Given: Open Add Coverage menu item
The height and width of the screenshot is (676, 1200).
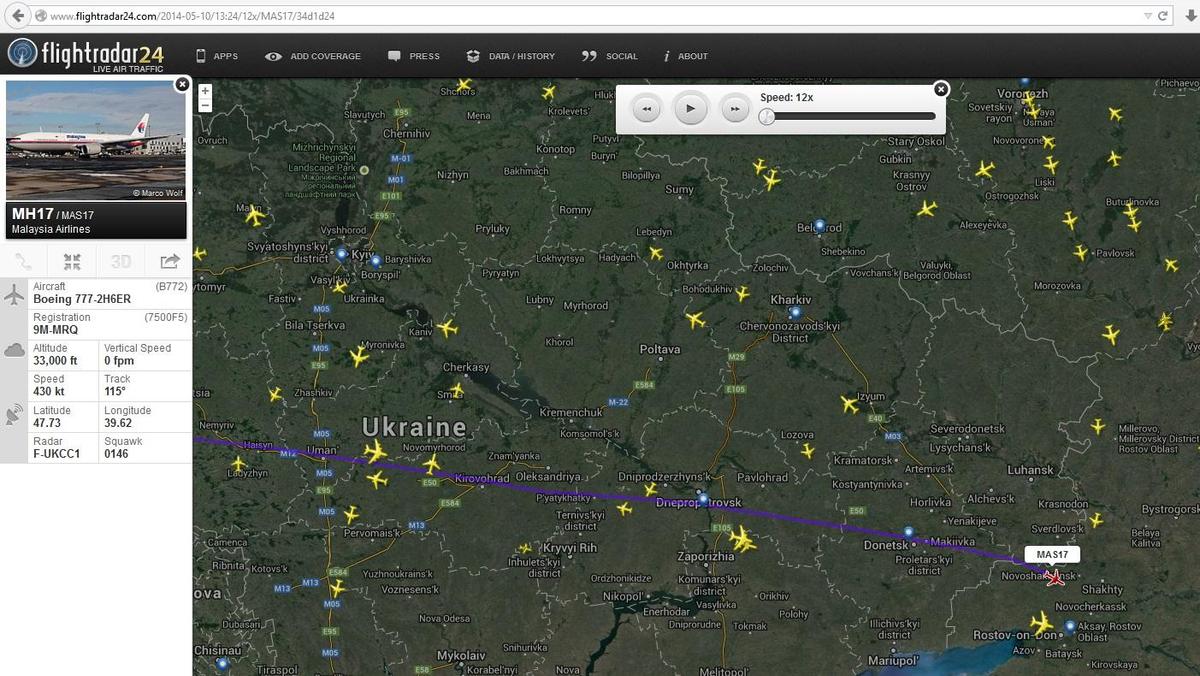Looking at the screenshot, I should point(313,56).
